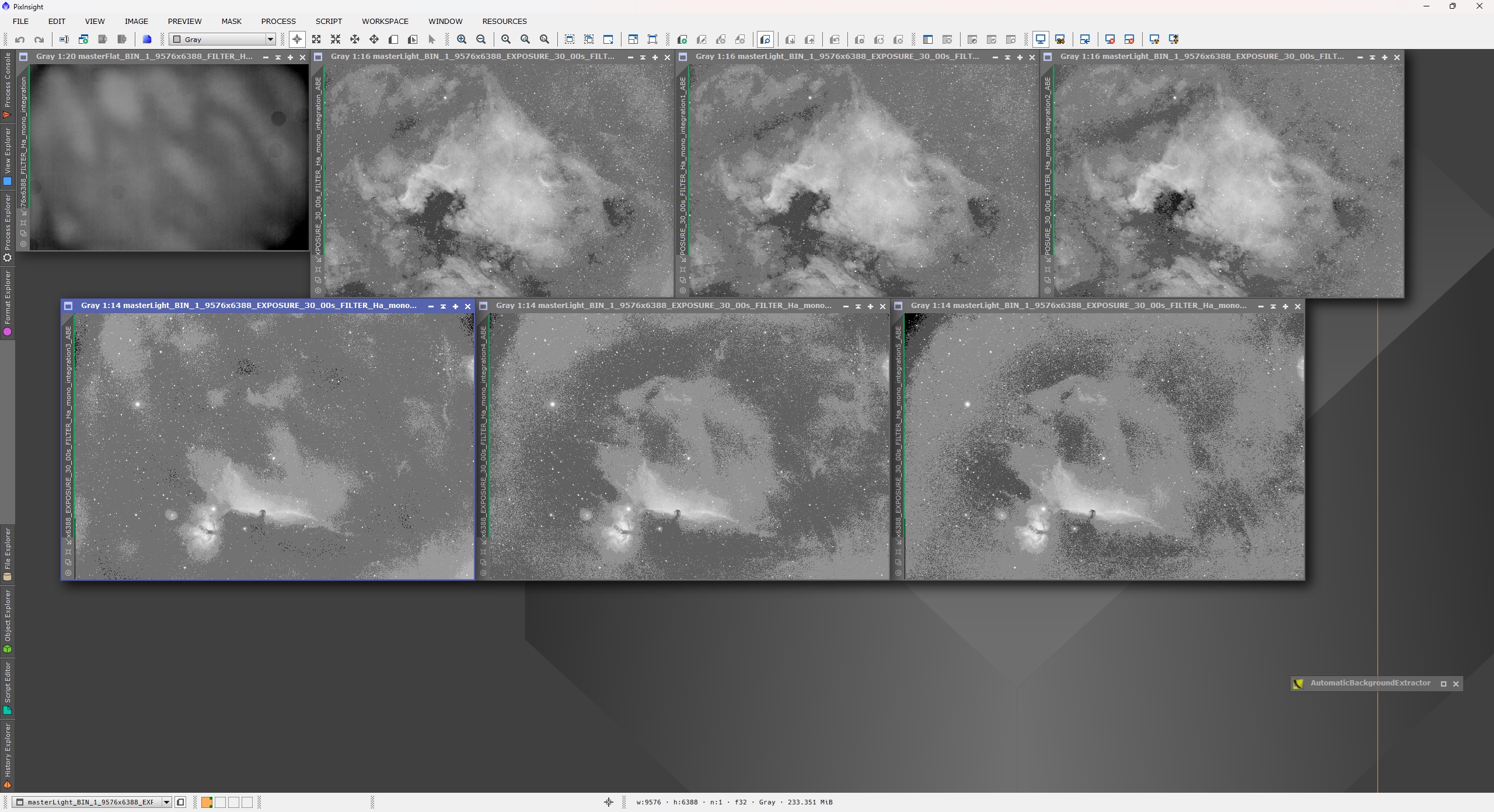Open the Format Explorer side tab

tap(8, 303)
